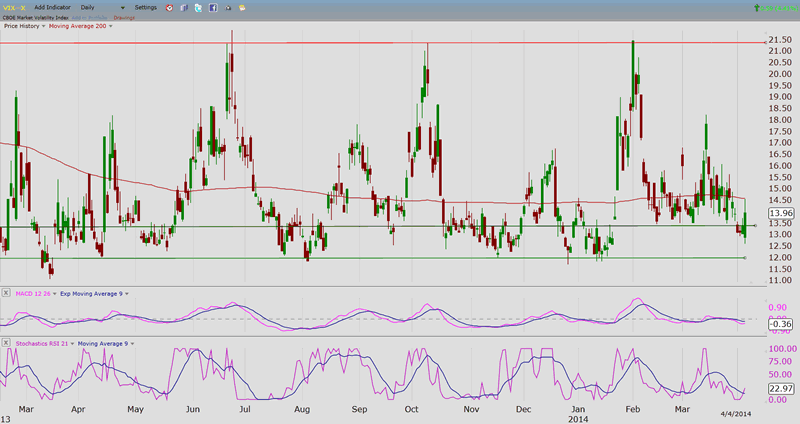Open the Settings menu
Viewport: 800px width, 424px height.
(x=146, y=8)
